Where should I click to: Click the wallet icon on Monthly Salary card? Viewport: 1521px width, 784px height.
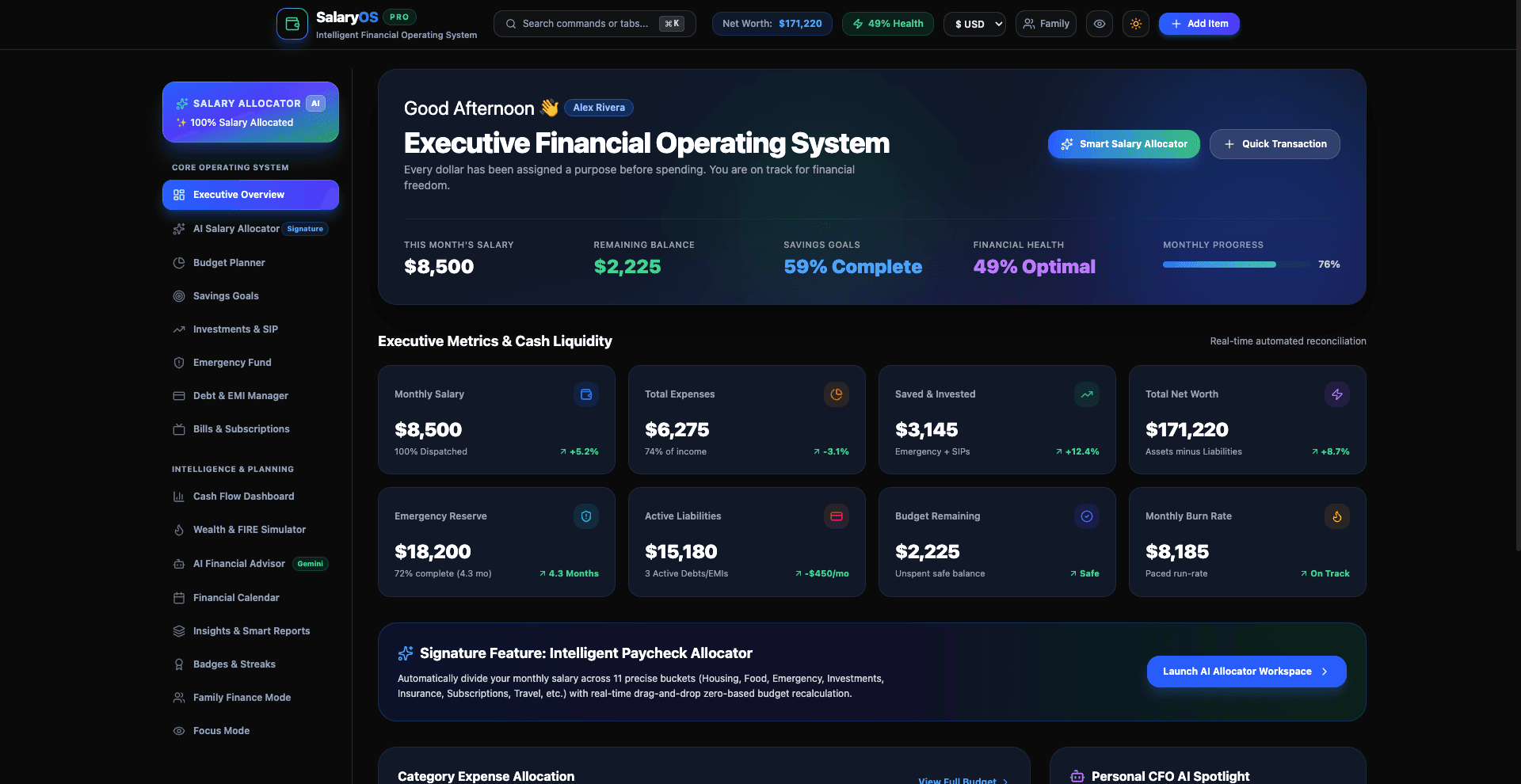(586, 394)
